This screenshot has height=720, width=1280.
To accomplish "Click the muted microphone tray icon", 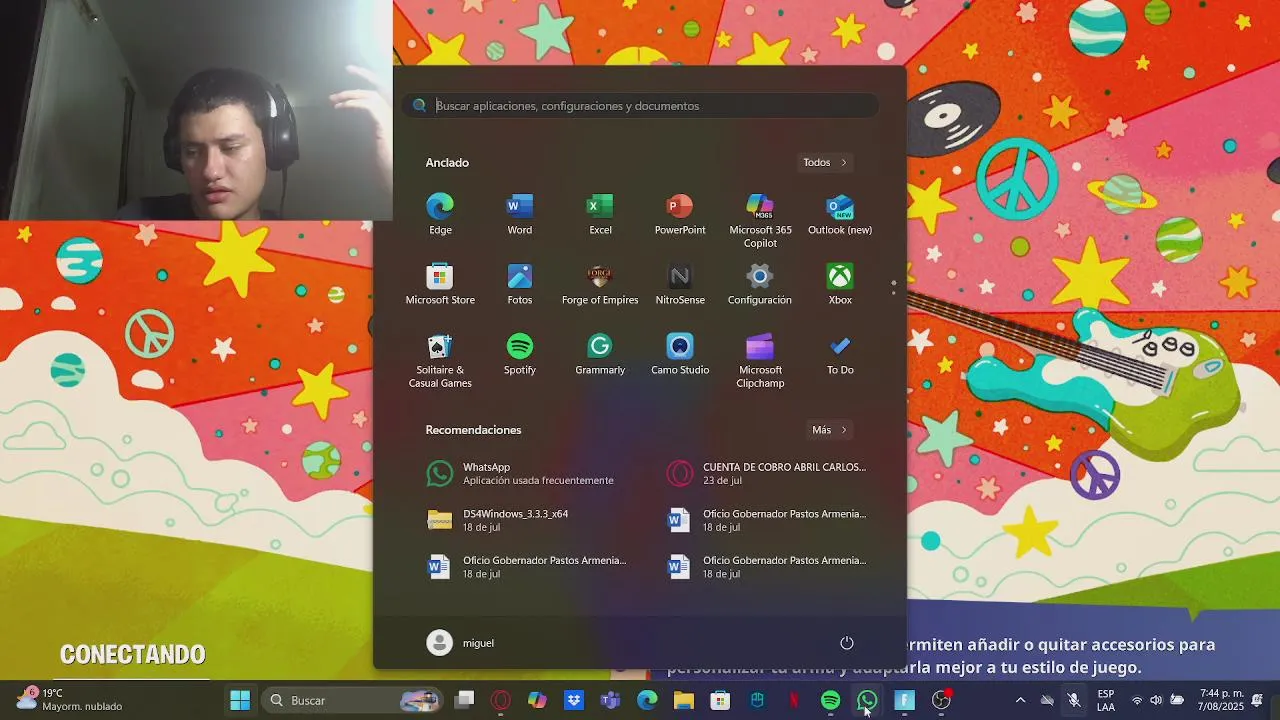I will point(1074,700).
